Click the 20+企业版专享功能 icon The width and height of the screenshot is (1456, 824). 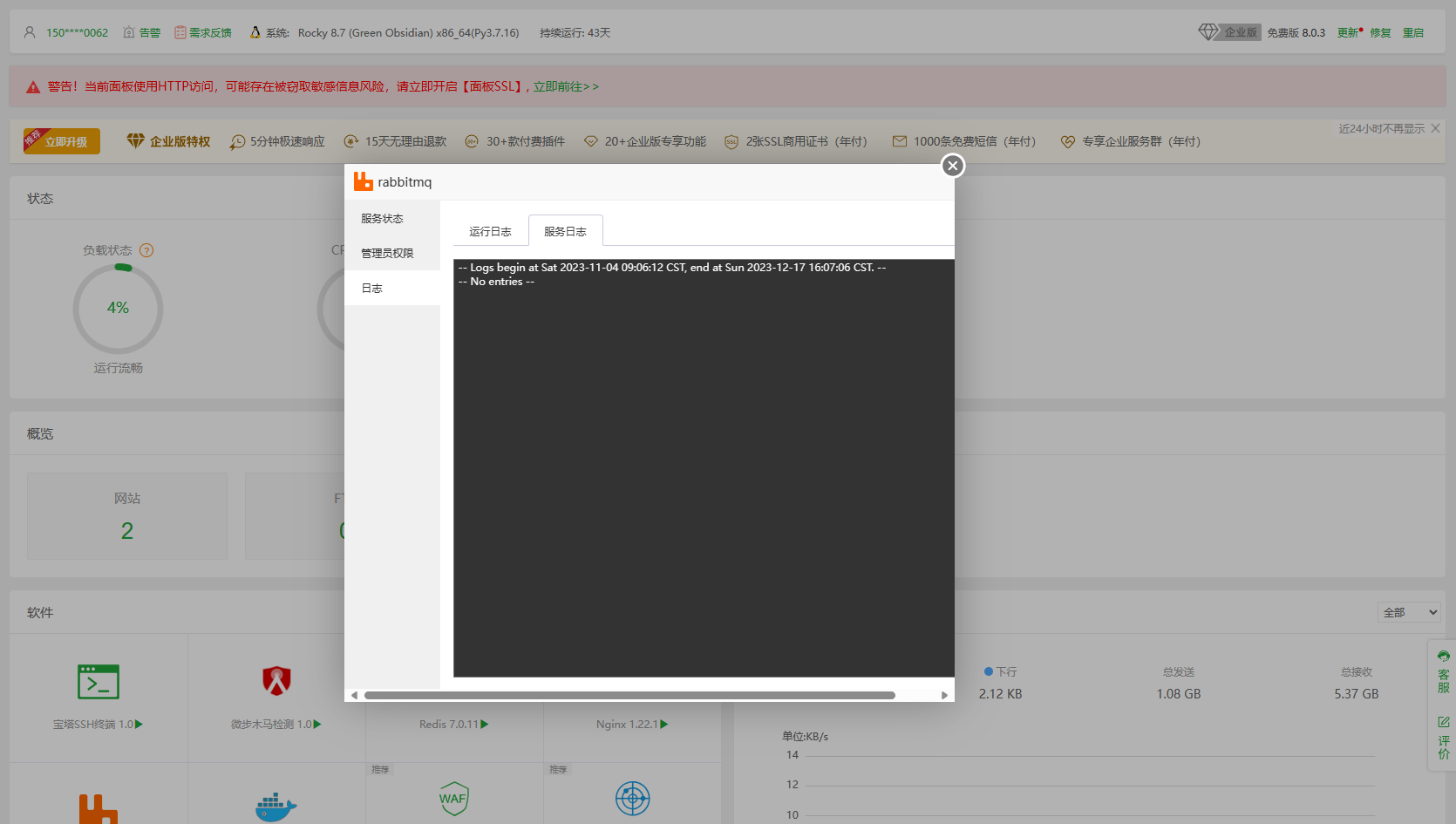[590, 141]
